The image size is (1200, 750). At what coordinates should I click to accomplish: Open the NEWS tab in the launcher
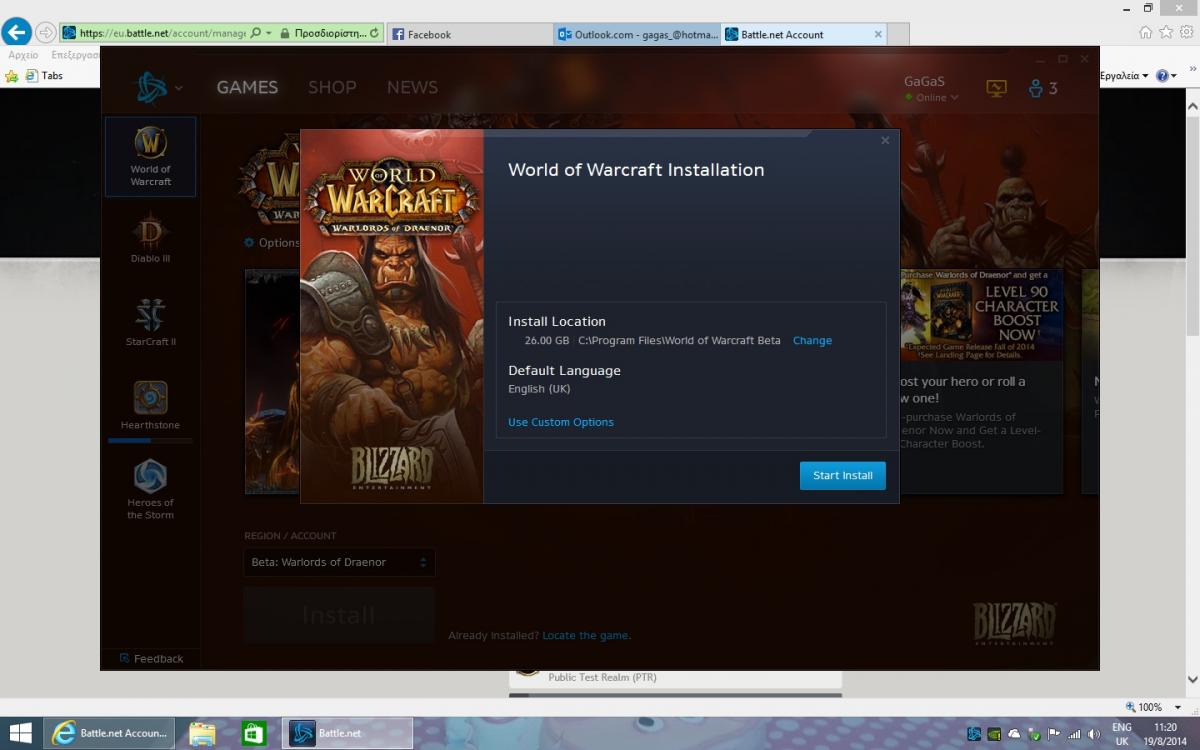click(x=412, y=87)
